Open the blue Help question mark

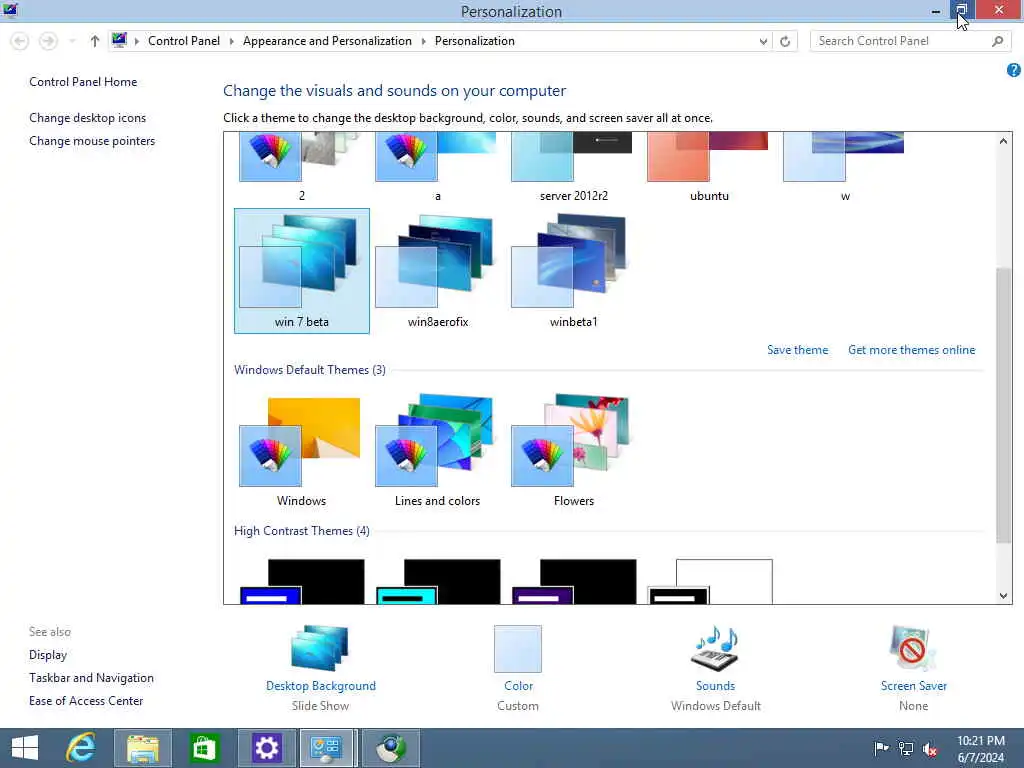[x=1014, y=70]
